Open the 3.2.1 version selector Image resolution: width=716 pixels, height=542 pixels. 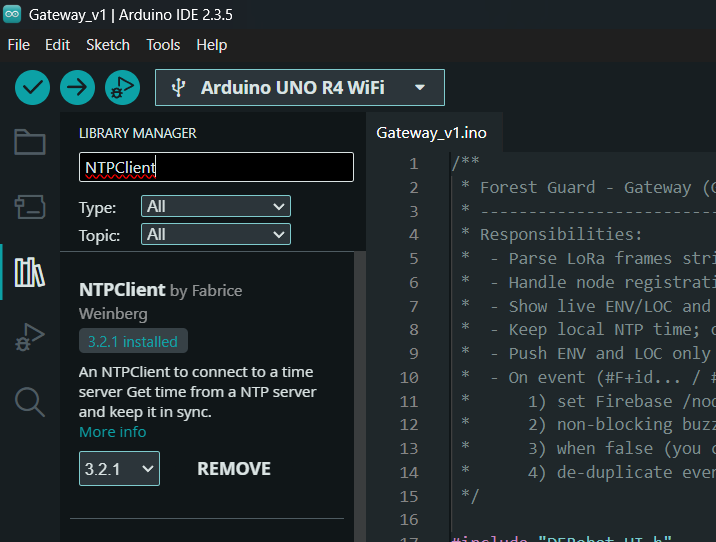119,468
